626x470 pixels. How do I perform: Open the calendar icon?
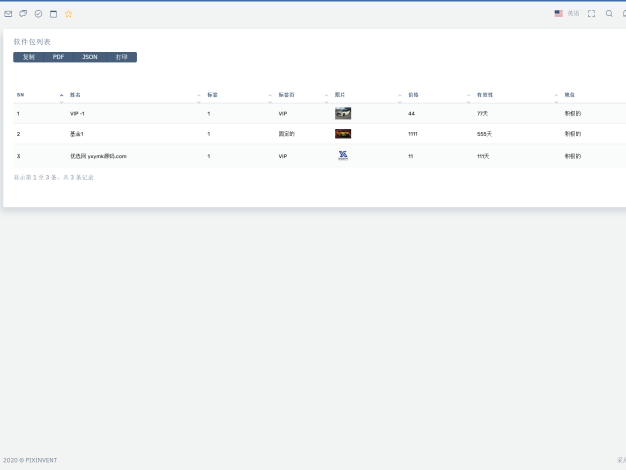[53, 14]
